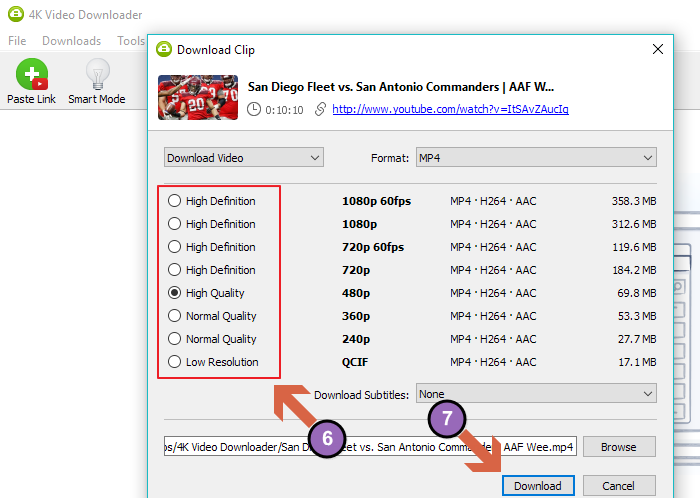
Task: Expand the Format MP4 dropdown
Action: (535, 158)
